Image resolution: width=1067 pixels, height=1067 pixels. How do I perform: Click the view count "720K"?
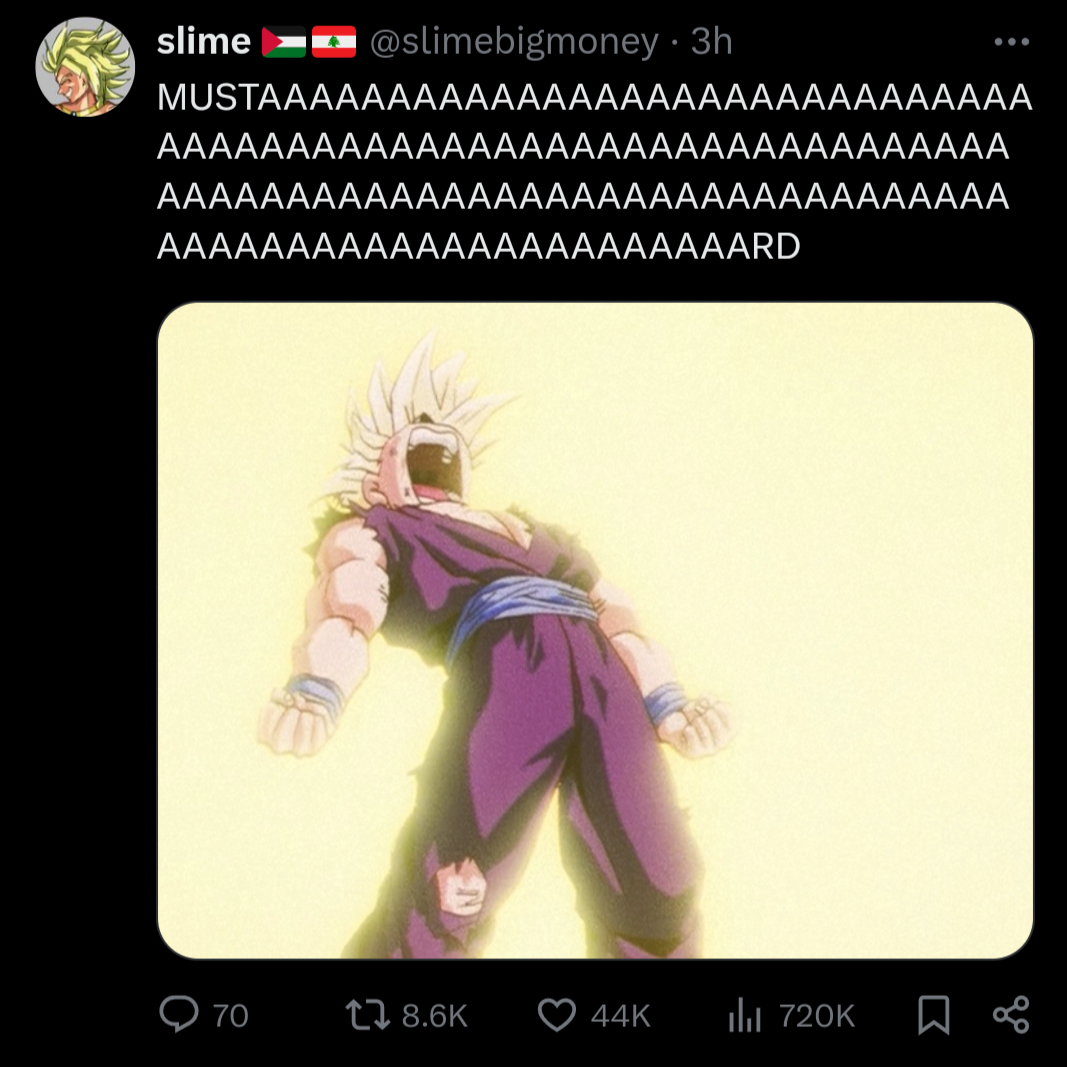(x=817, y=1016)
